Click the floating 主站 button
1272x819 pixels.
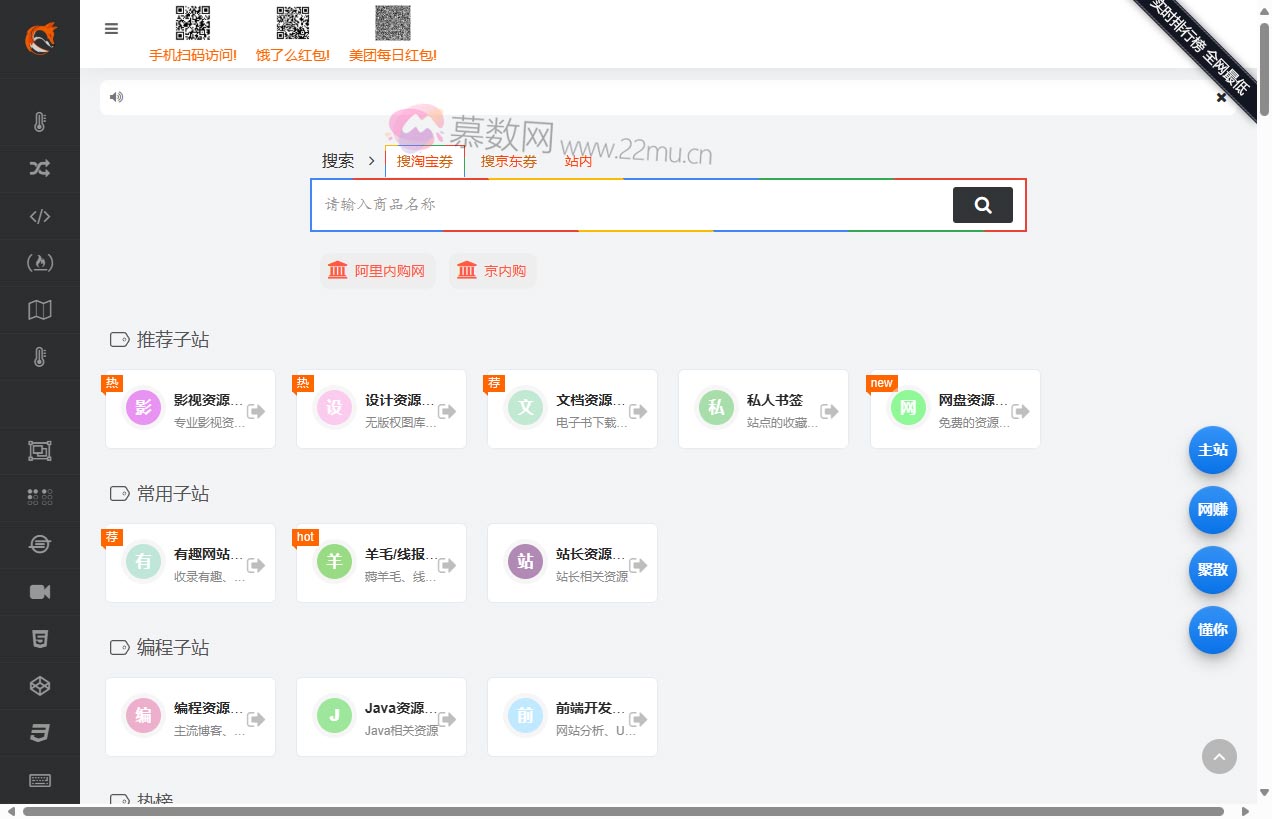click(x=1213, y=450)
